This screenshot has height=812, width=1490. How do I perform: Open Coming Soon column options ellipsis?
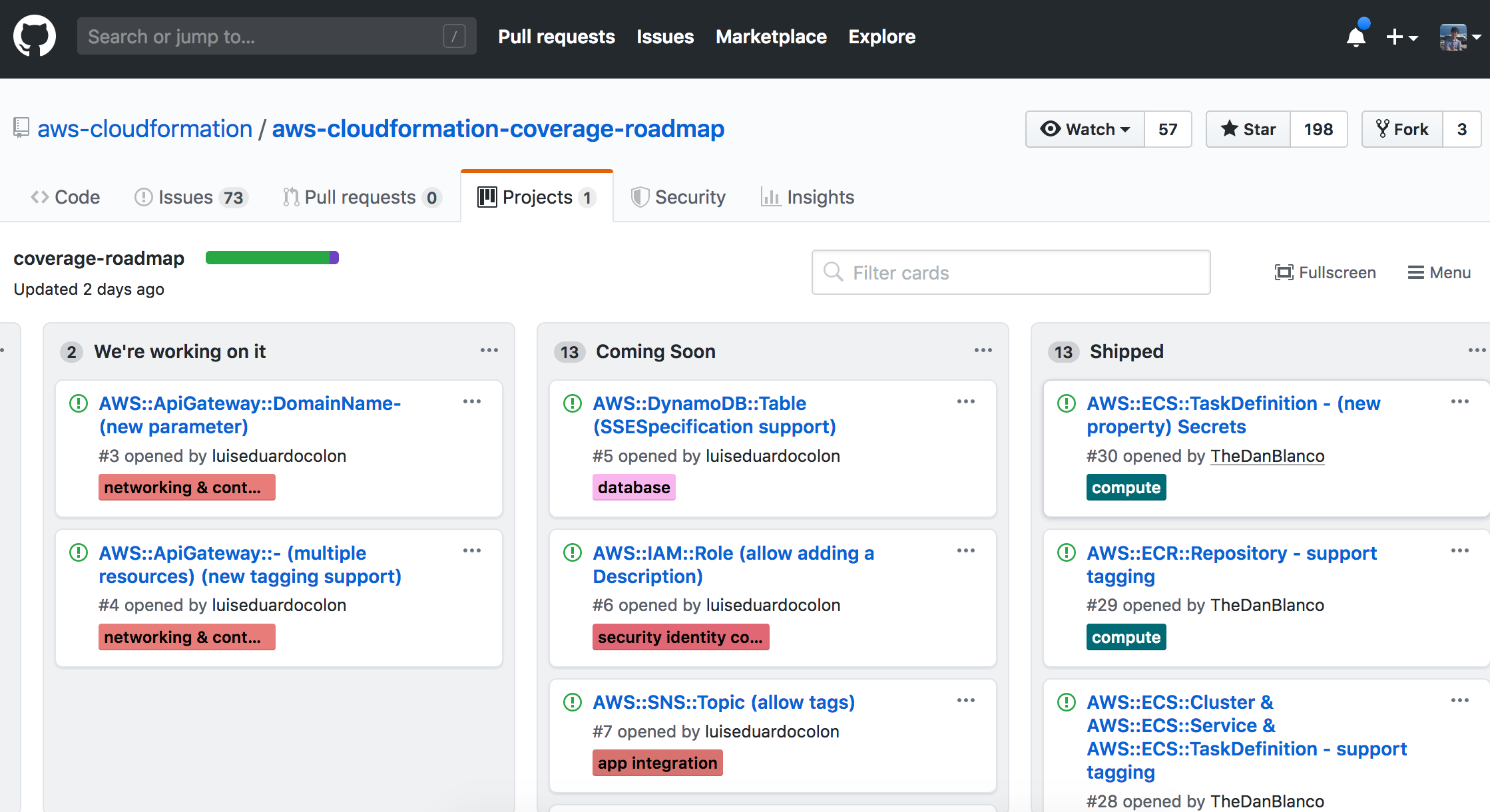pyautogui.click(x=983, y=351)
